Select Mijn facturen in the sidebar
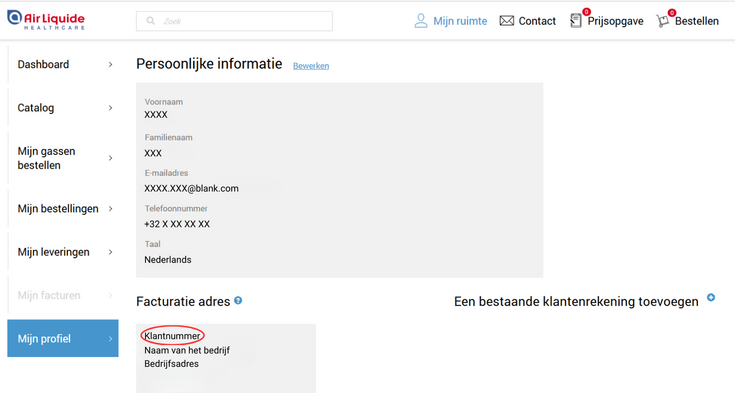 [63, 295]
